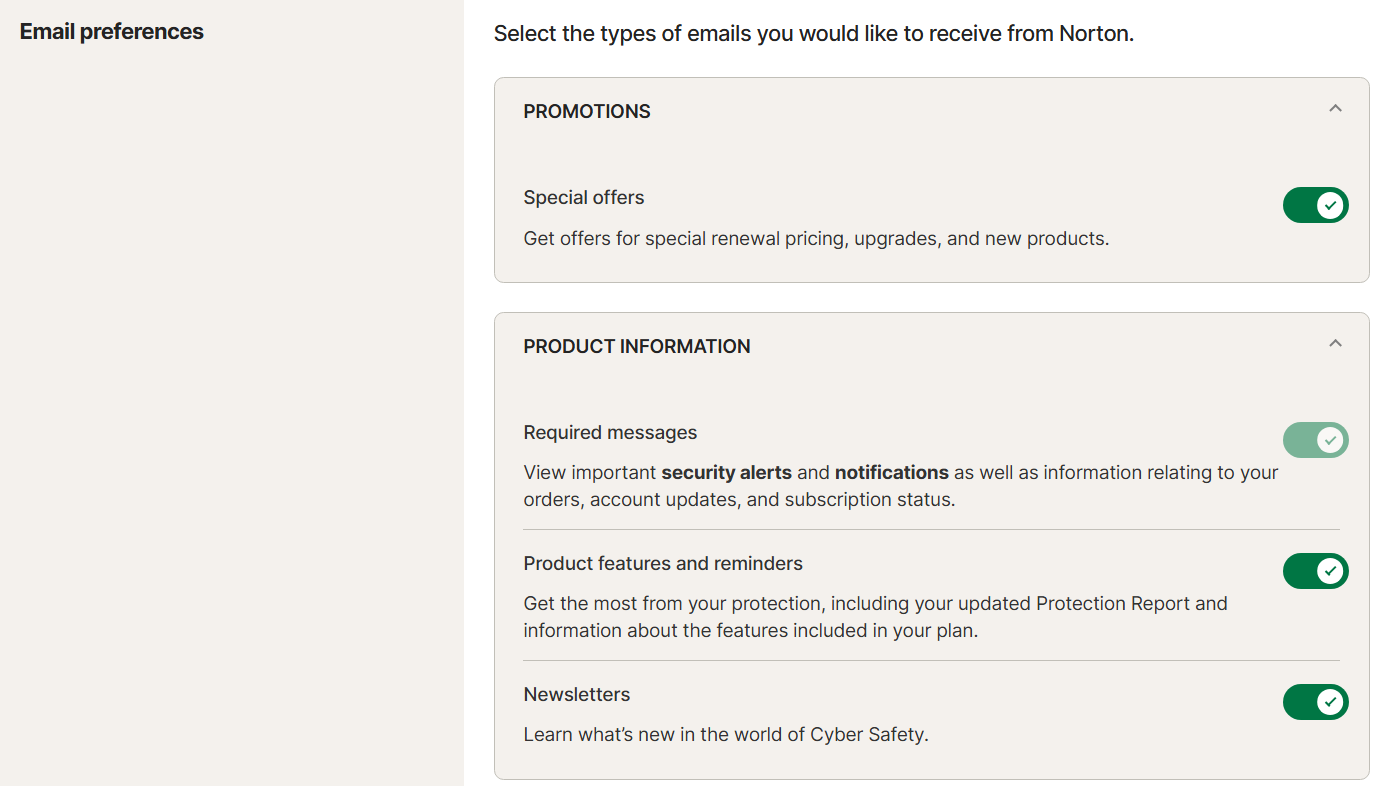The height and width of the screenshot is (786, 1375).
Task: Click the Product features and reminders label
Action: [x=663, y=564]
